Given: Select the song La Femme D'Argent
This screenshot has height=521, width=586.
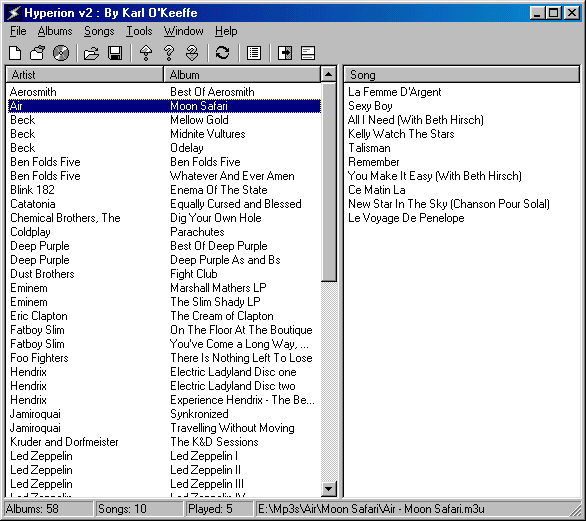Looking at the screenshot, I should click(395, 92).
